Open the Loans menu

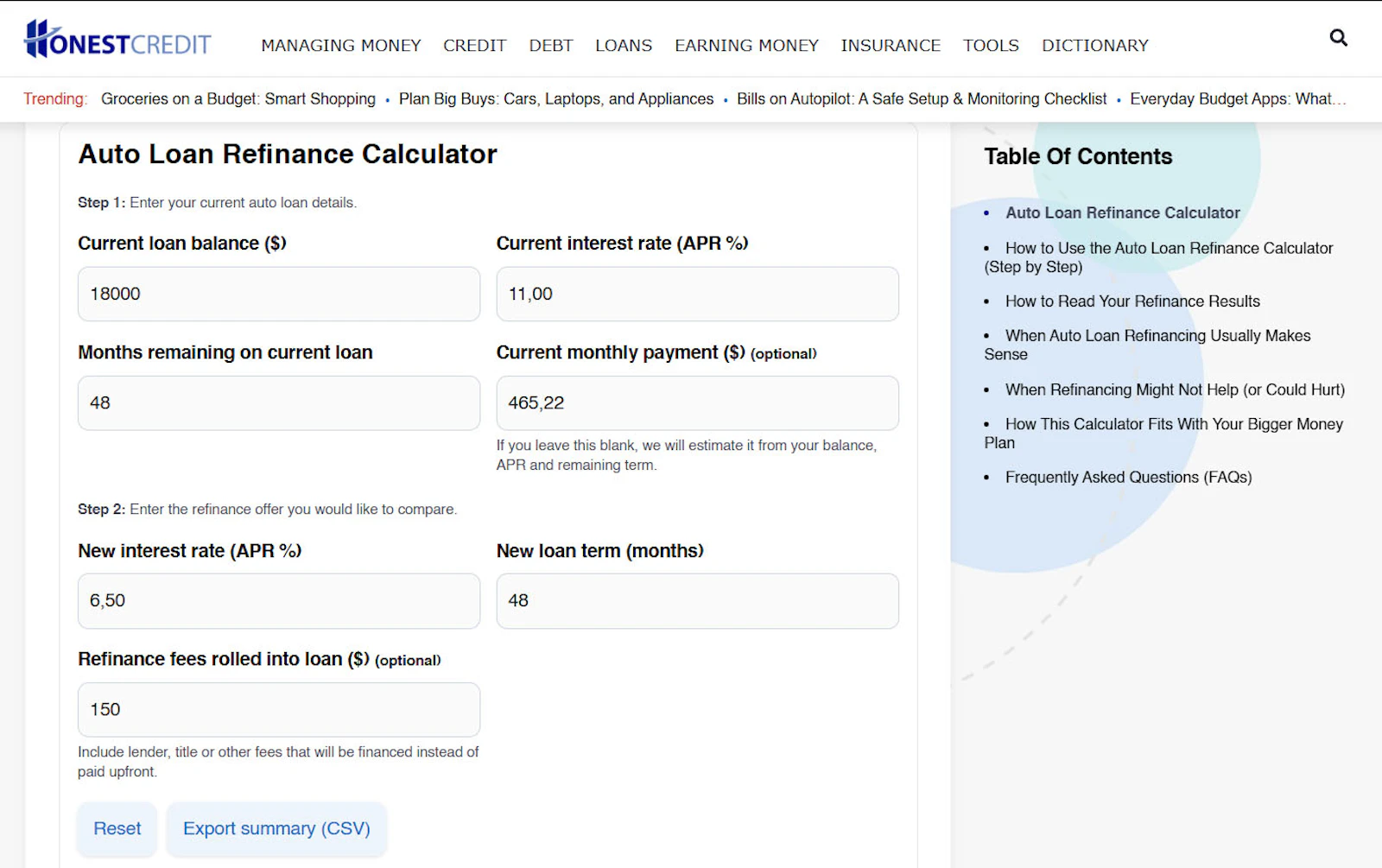[624, 45]
